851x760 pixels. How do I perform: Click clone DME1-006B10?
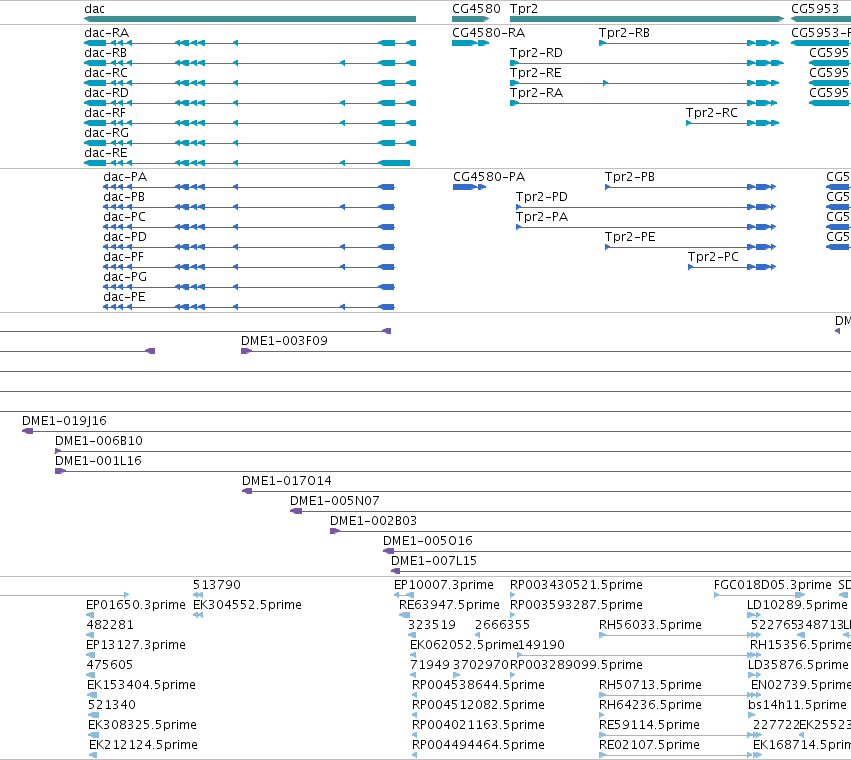(99, 441)
